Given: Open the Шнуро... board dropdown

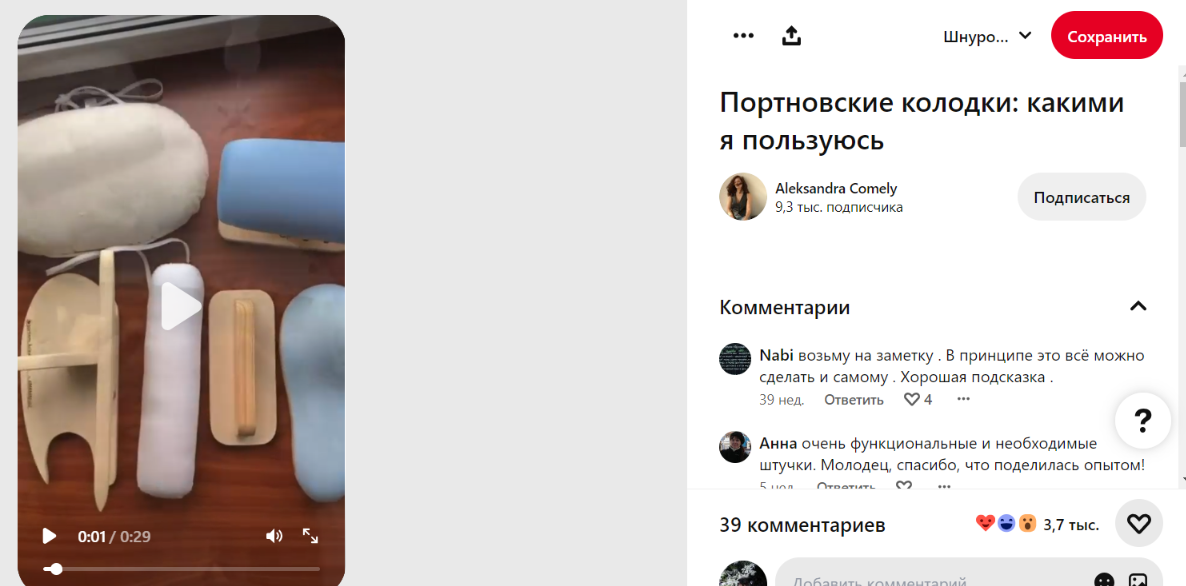Looking at the screenshot, I should pos(988,36).
